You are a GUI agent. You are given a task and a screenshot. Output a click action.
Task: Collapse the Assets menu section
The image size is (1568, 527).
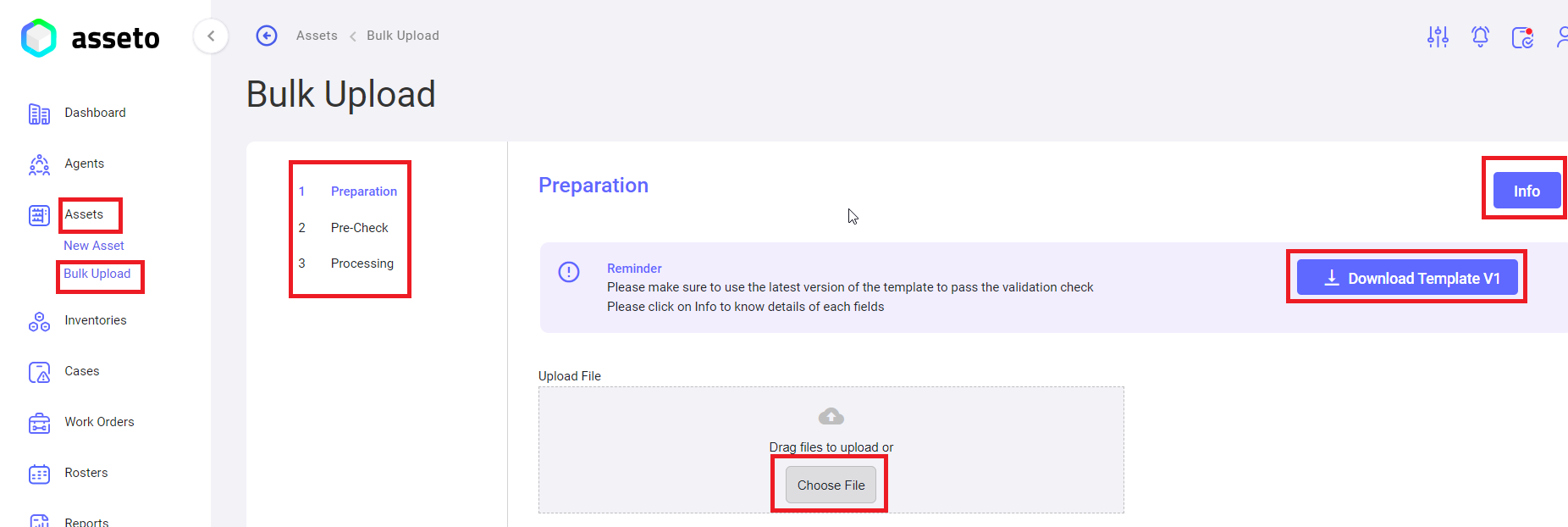point(84,214)
